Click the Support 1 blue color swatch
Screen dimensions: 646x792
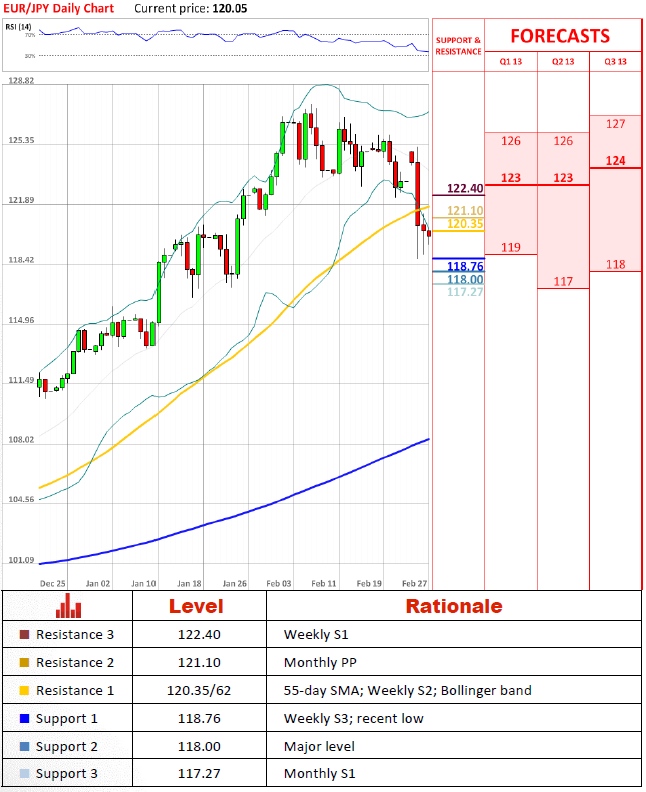pos(24,718)
